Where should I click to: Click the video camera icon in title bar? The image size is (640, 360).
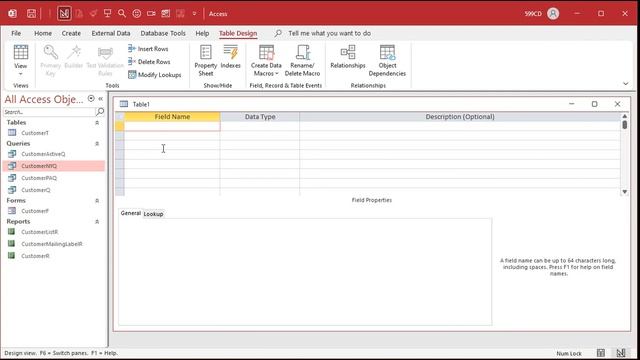[151, 13]
